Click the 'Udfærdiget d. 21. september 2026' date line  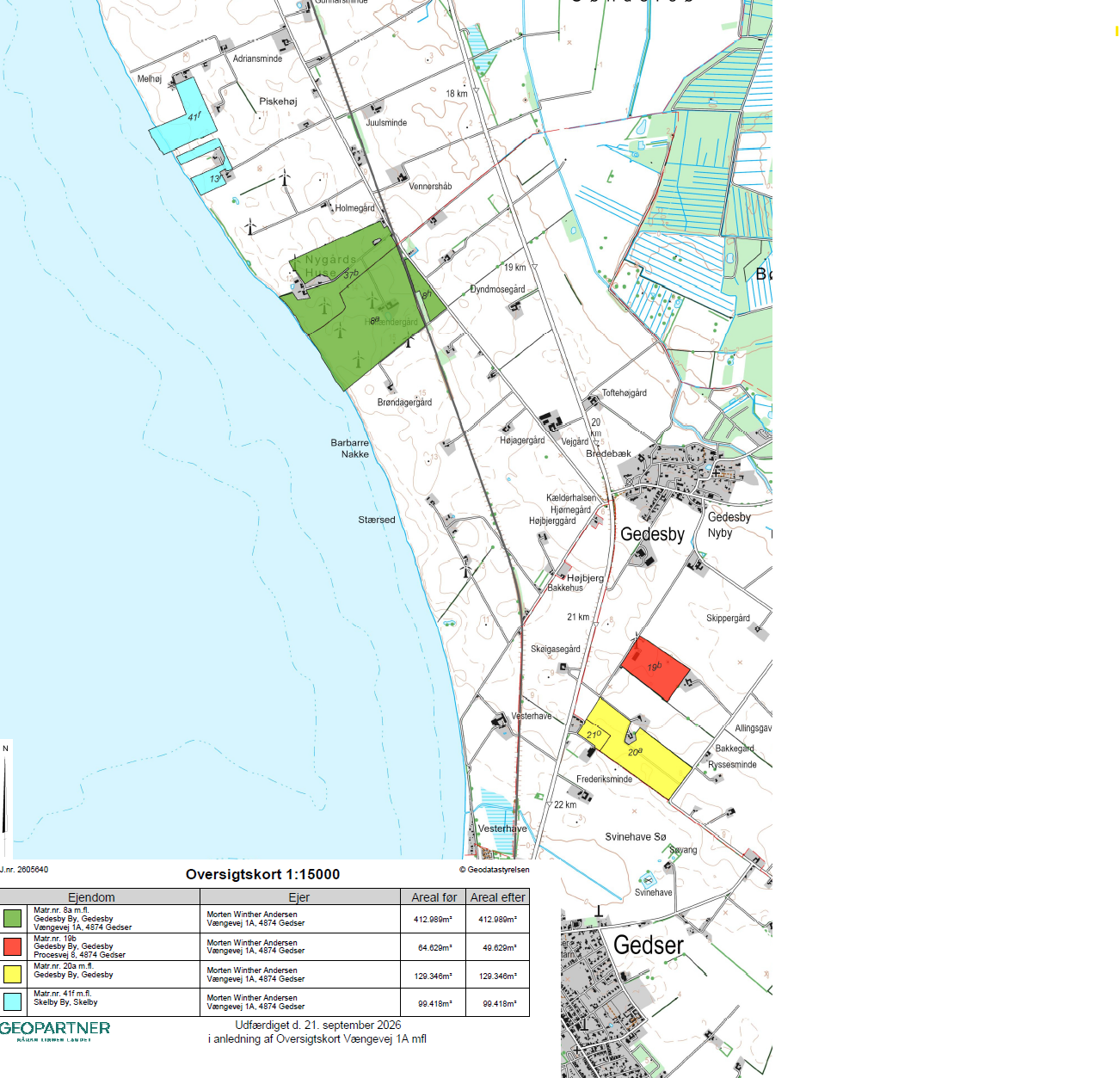coord(318,1025)
